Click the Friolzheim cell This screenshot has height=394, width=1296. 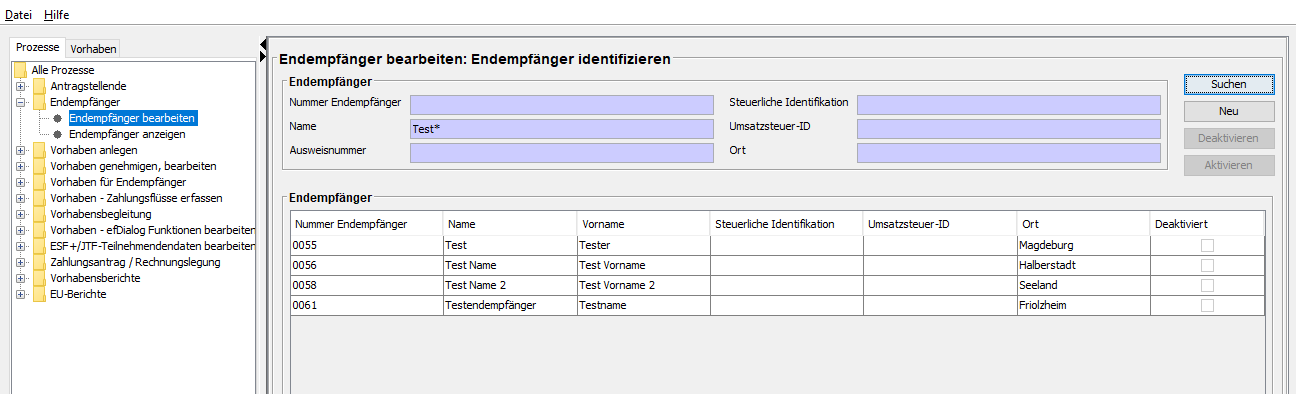[1083, 305]
